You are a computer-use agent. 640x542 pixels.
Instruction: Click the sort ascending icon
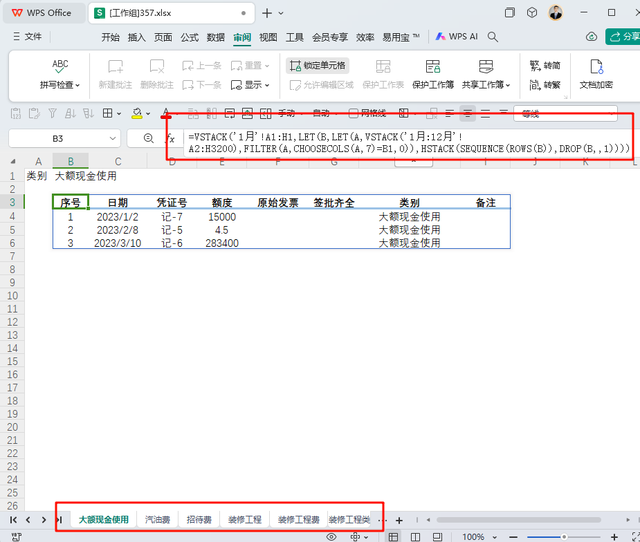click(x=70, y=113)
